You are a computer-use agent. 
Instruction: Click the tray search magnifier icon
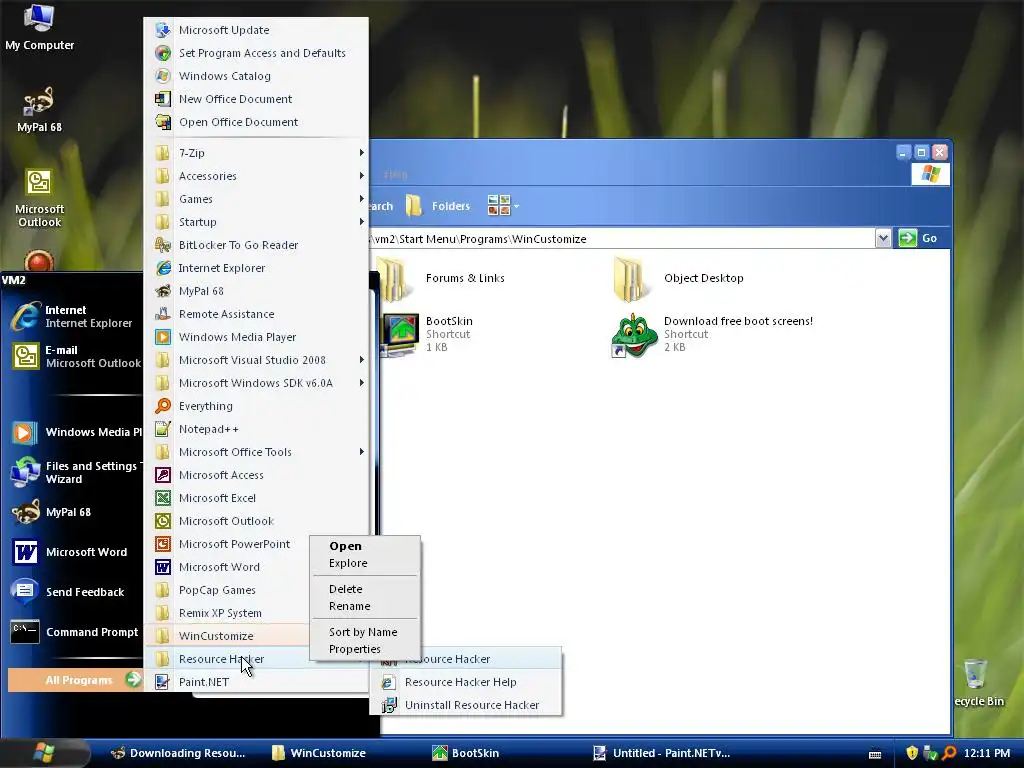pos(949,753)
